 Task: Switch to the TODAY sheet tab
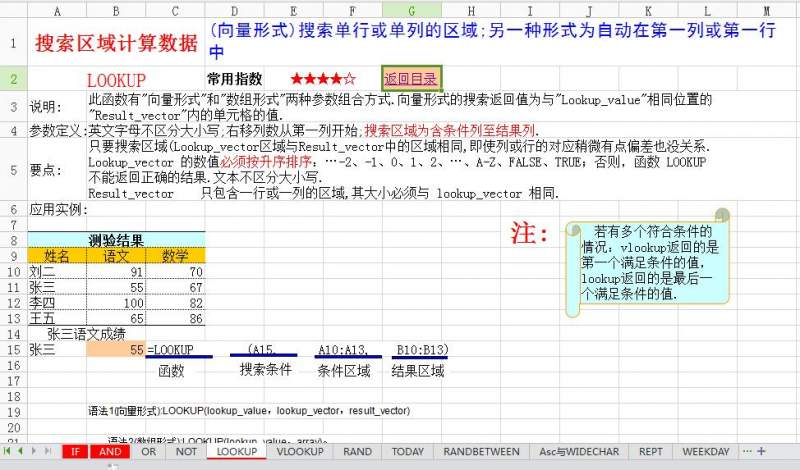click(408, 452)
